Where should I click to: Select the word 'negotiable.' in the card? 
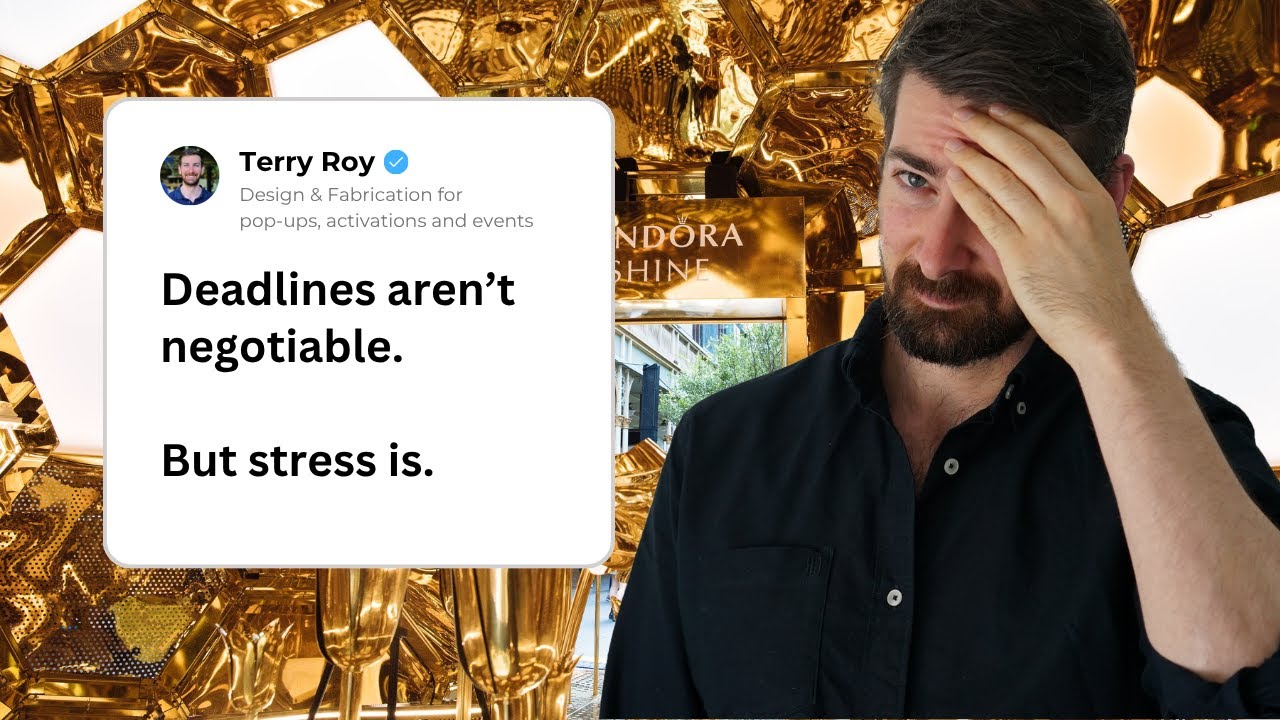click(x=282, y=346)
